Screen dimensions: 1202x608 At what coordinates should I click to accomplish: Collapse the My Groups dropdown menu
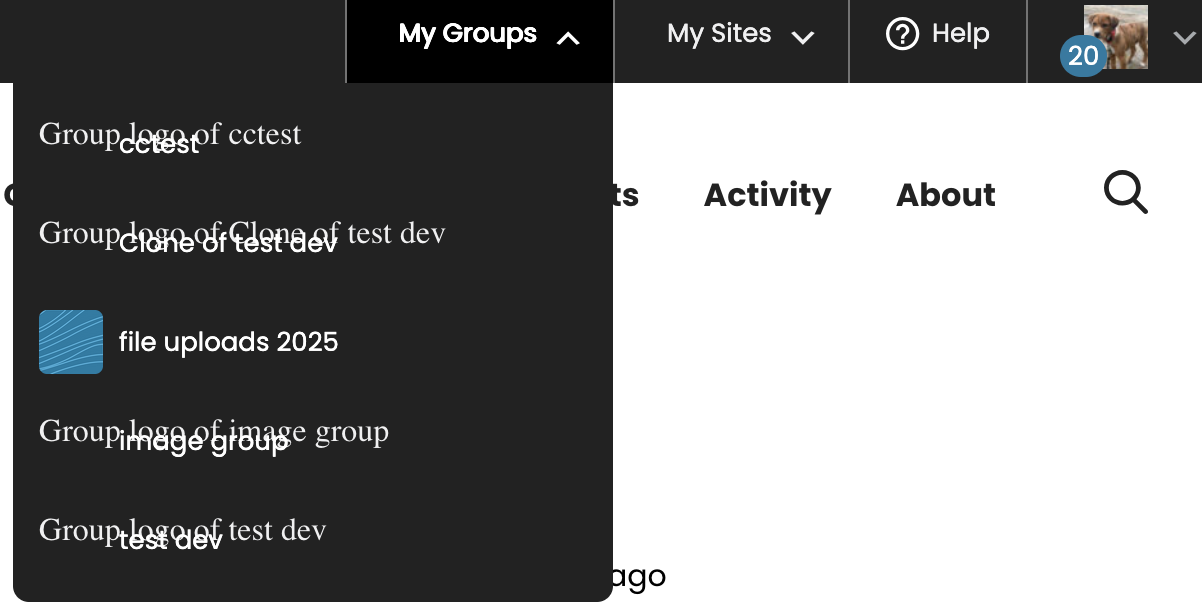click(x=468, y=35)
